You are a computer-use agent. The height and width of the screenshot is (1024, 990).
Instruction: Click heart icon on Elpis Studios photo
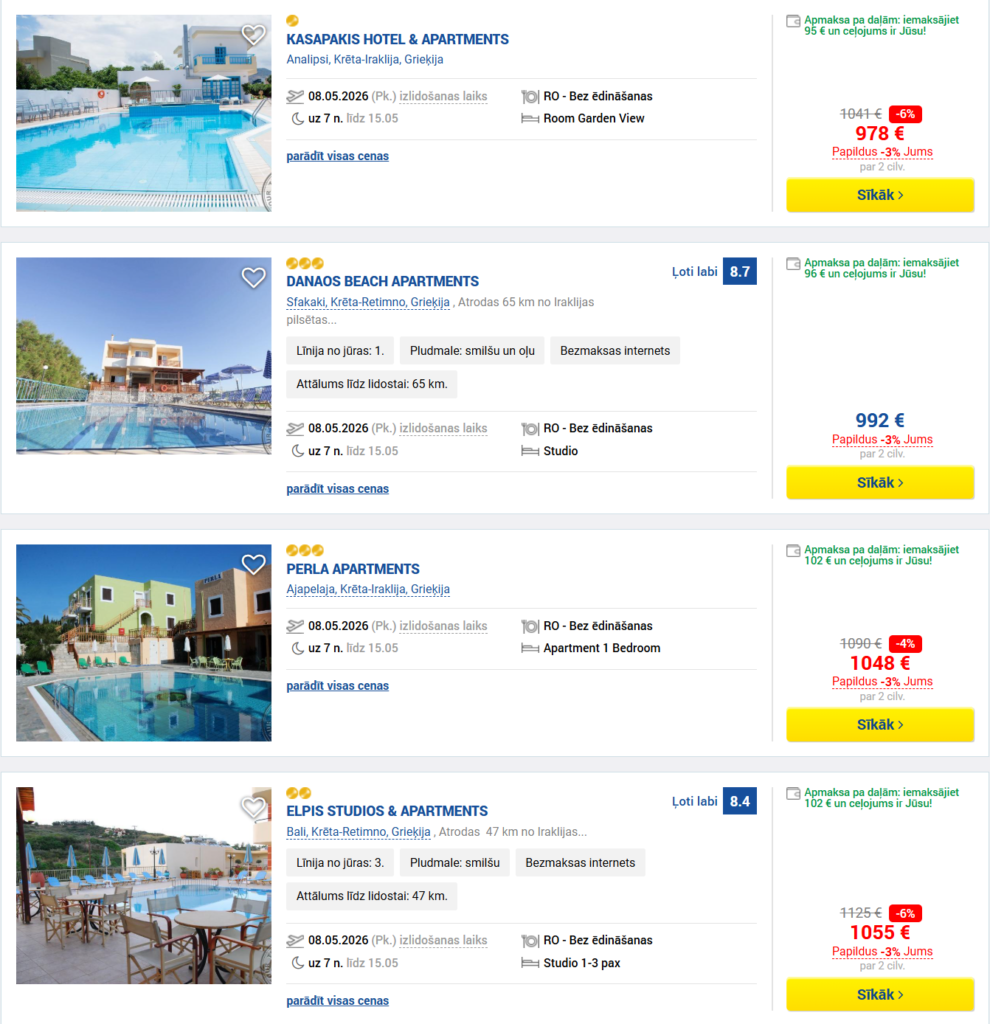tap(253, 807)
